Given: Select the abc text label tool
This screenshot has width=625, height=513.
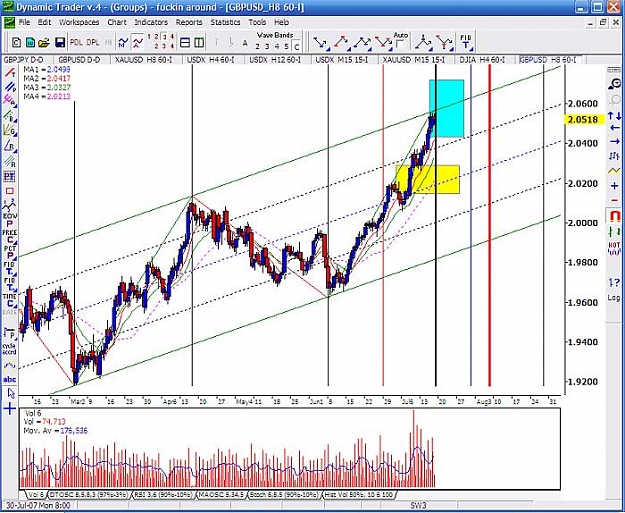Looking at the screenshot, I should (x=10, y=379).
